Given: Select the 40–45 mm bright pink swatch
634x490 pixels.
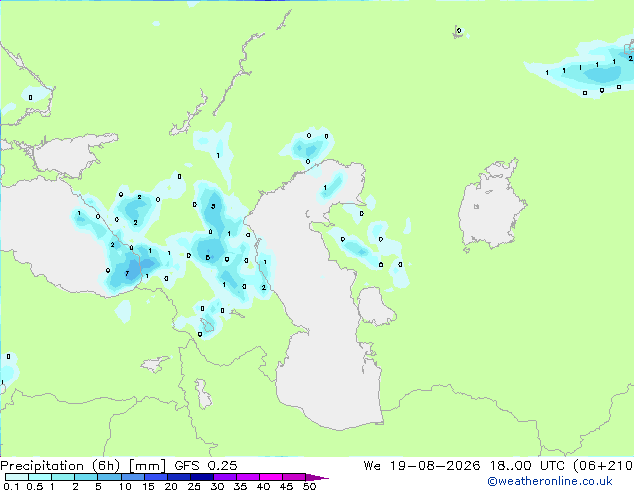Looking at the screenshot, I should (x=271, y=477).
